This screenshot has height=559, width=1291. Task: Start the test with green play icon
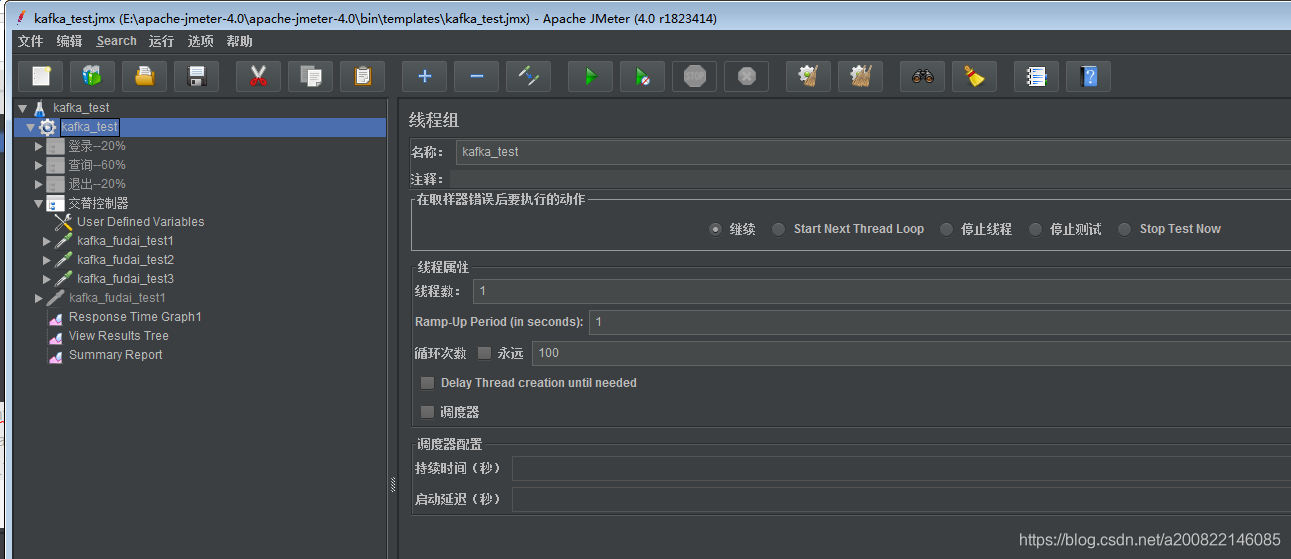point(591,76)
